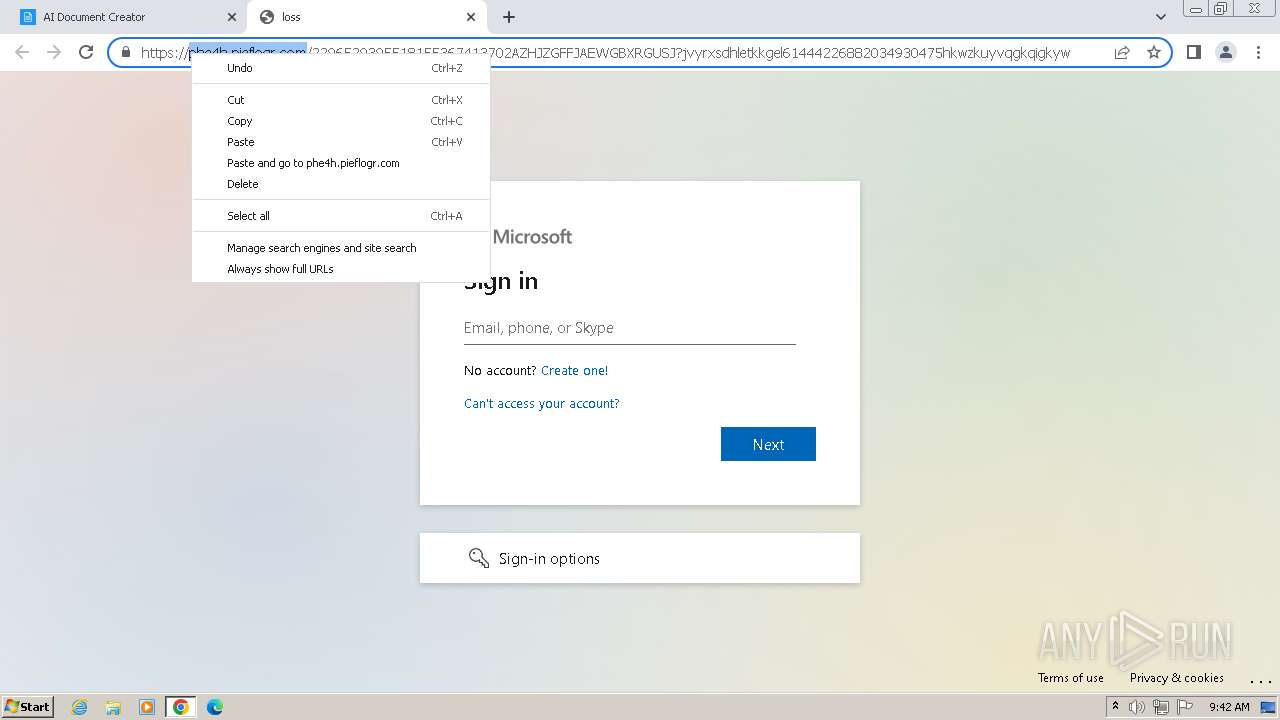The height and width of the screenshot is (720, 1280).
Task: Open File Explorer from the taskbar
Action: [113, 707]
